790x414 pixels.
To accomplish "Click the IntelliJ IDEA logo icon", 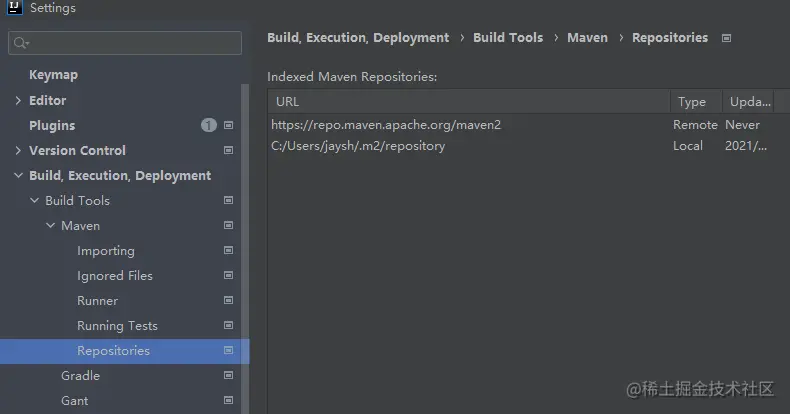I will 14,8.
